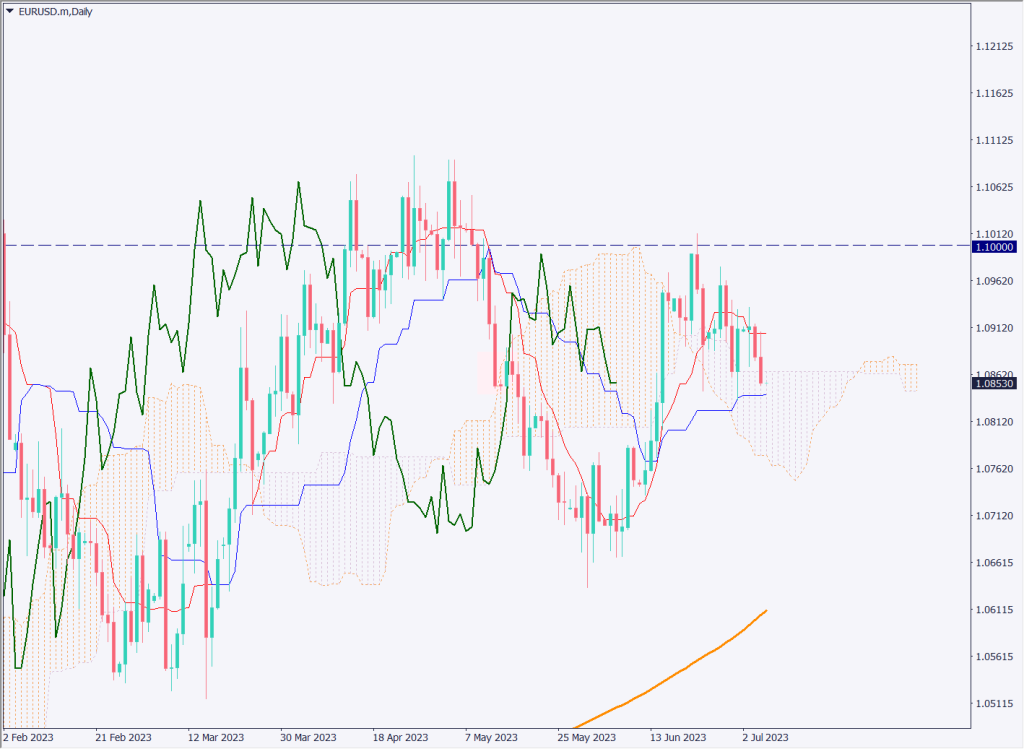
Task: Click the 1.07120 price axis value
Action: click(x=995, y=516)
